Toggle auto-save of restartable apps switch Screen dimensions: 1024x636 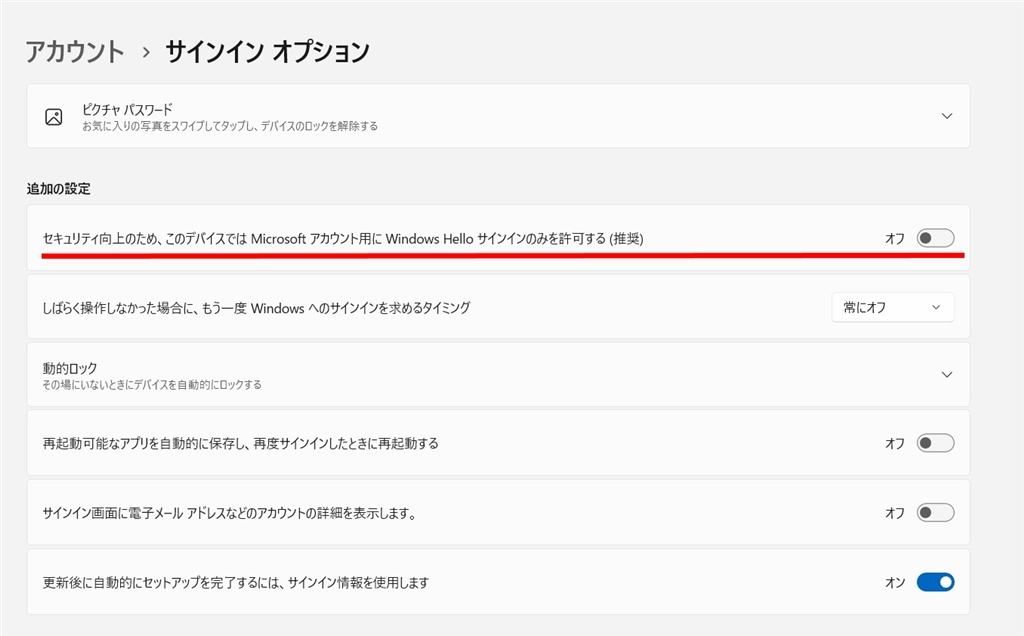(x=935, y=443)
